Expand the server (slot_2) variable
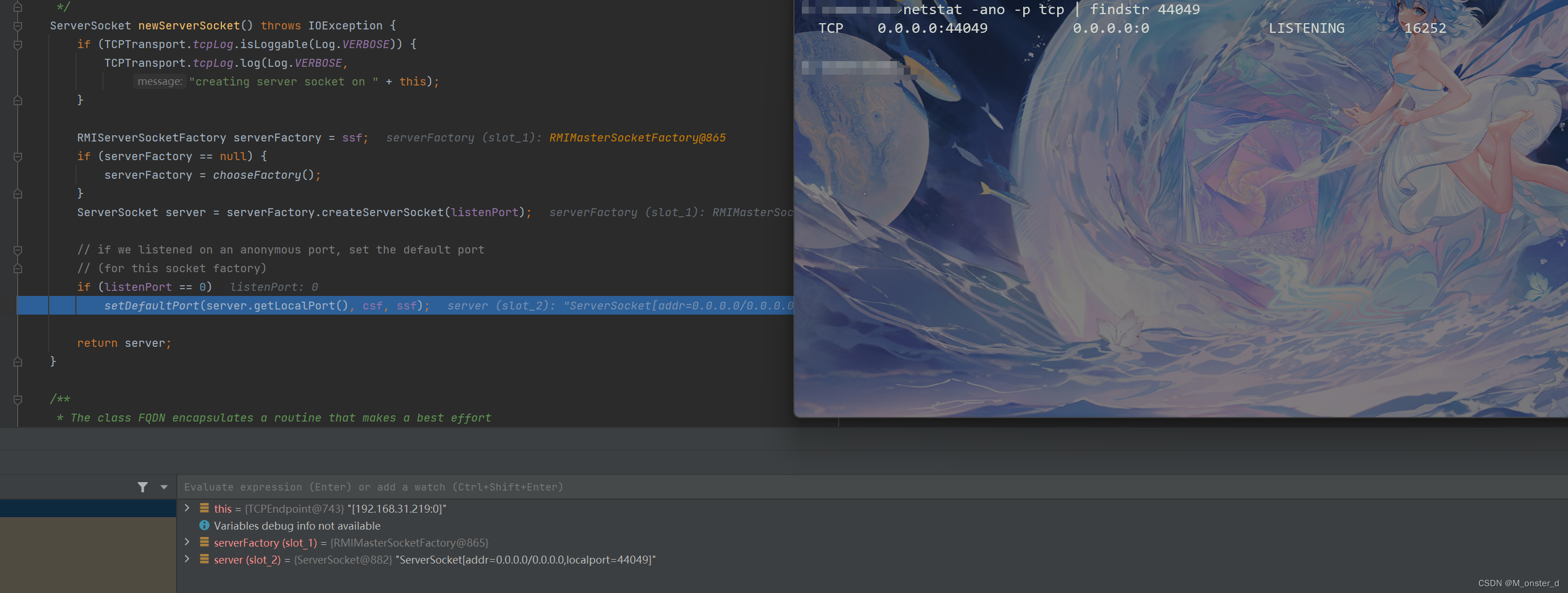Image resolution: width=1568 pixels, height=593 pixels. click(x=187, y=559)
